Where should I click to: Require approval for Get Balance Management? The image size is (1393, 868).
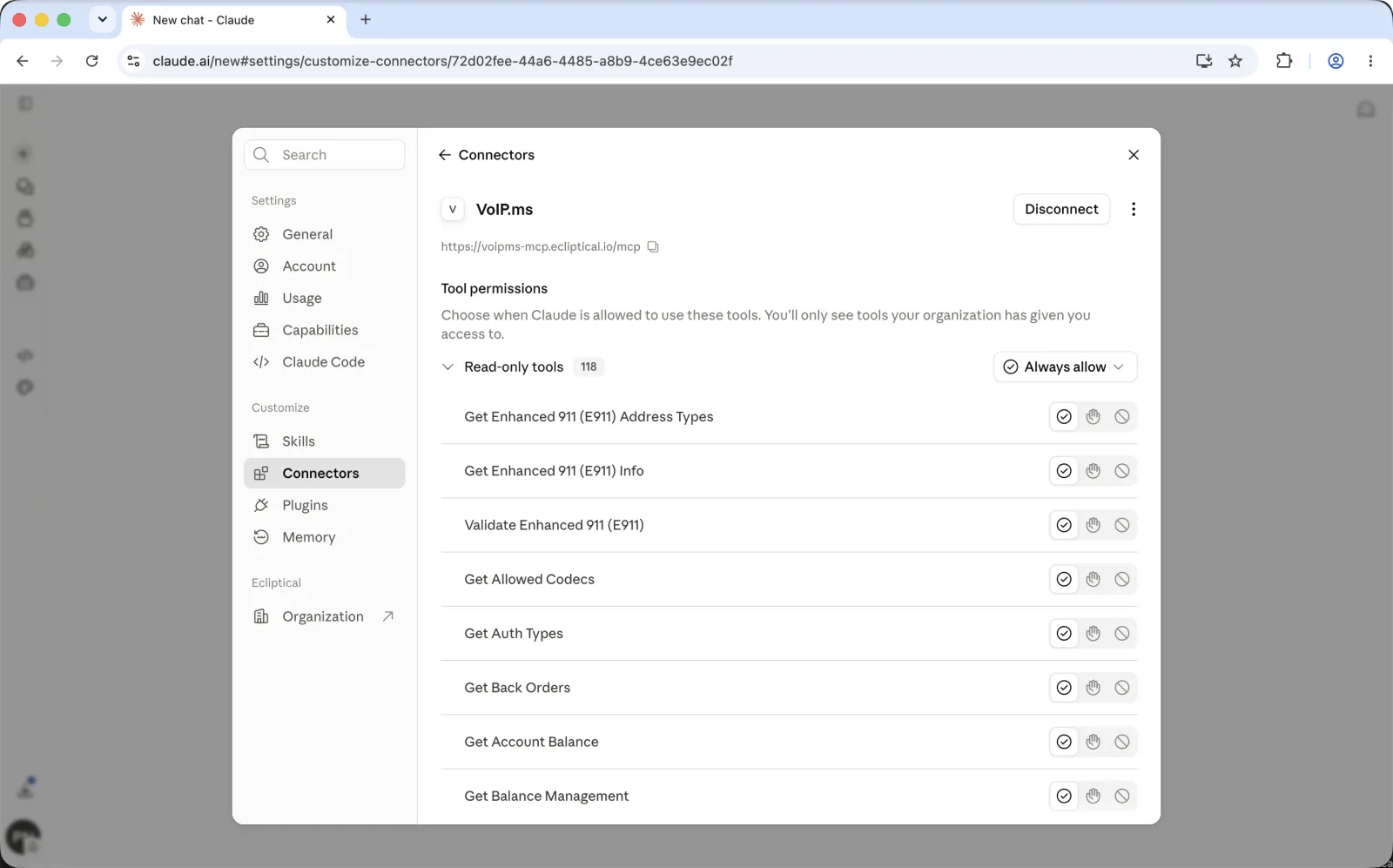click(1094, 796)
